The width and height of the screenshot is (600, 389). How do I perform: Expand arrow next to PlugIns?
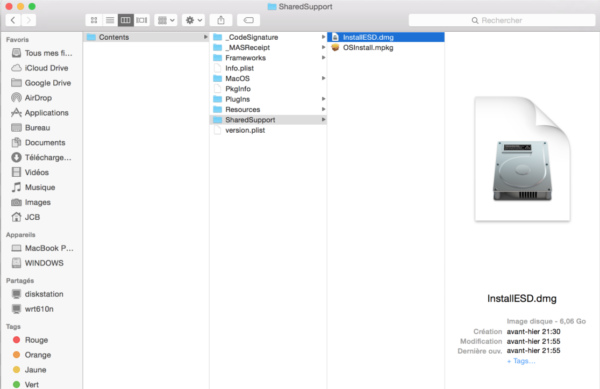coord(323,99)
